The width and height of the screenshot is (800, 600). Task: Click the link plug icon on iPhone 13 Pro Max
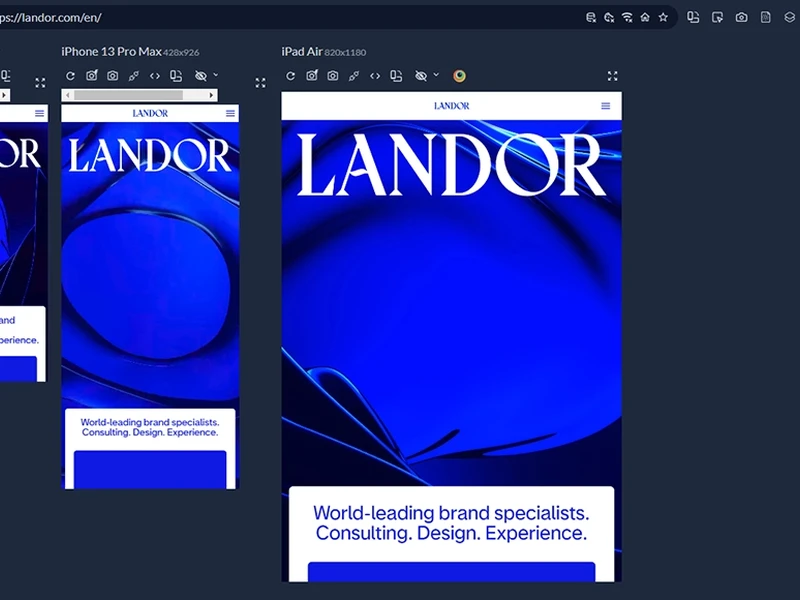pyautogui.click(x=134, y=76)
